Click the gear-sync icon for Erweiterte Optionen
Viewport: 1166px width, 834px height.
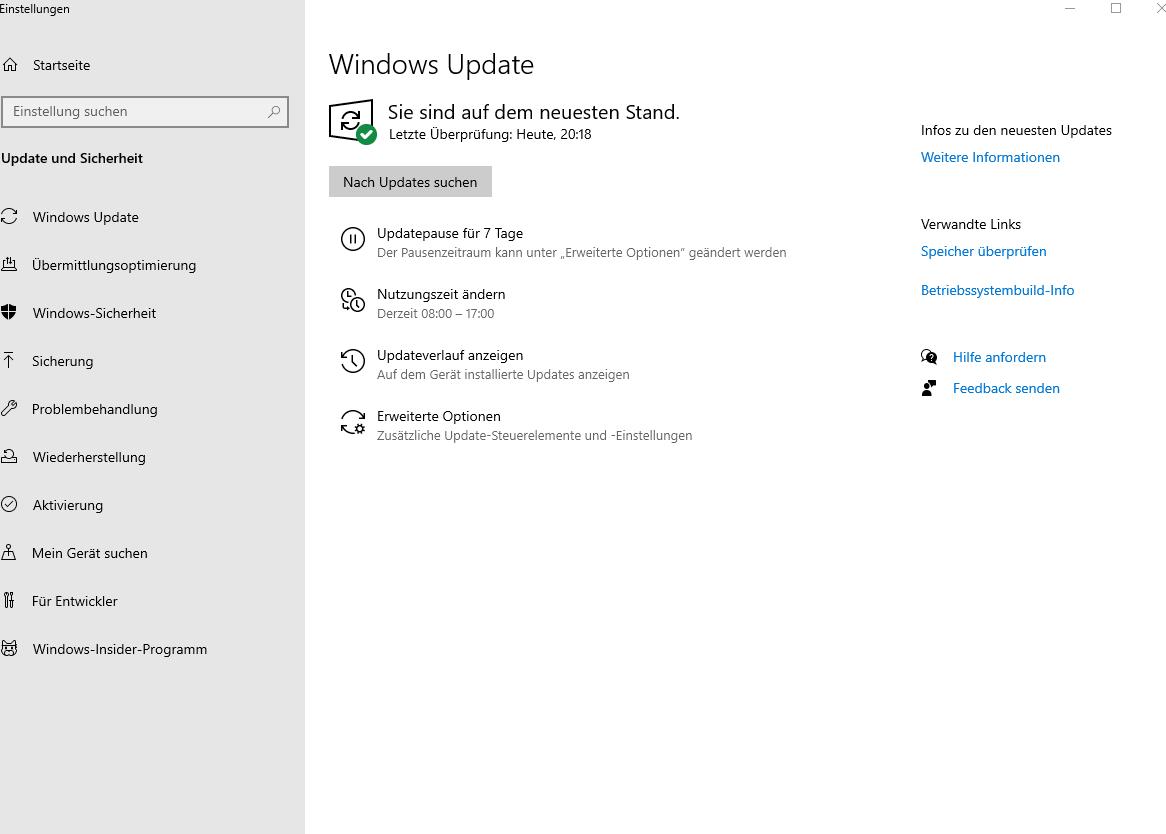352,422
